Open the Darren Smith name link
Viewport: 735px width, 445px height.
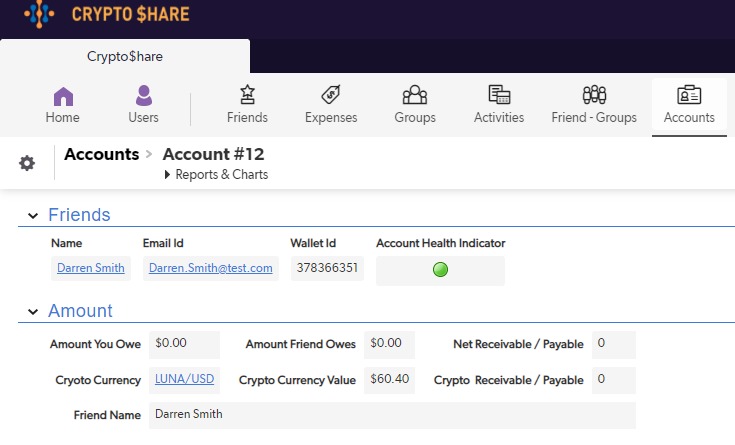(91, 268)
